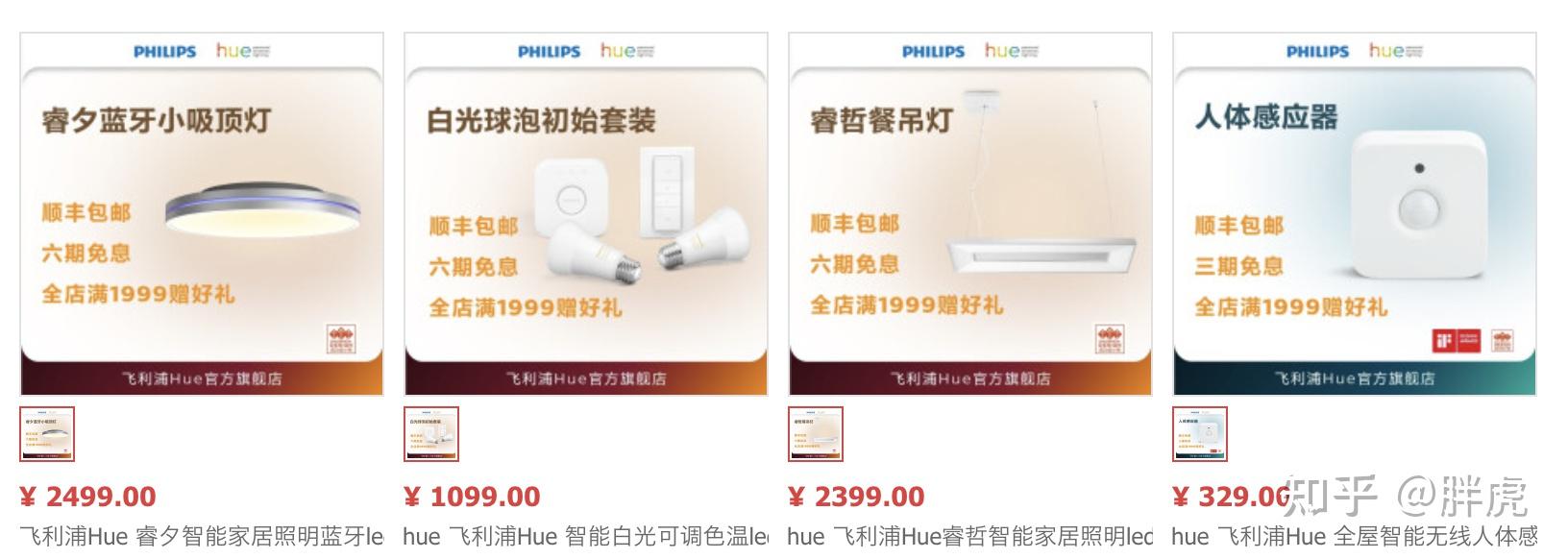Open the 睿哲餐吊灯 product image
Viewport: 1568px width, 559px height.
[x=970, y=214]
